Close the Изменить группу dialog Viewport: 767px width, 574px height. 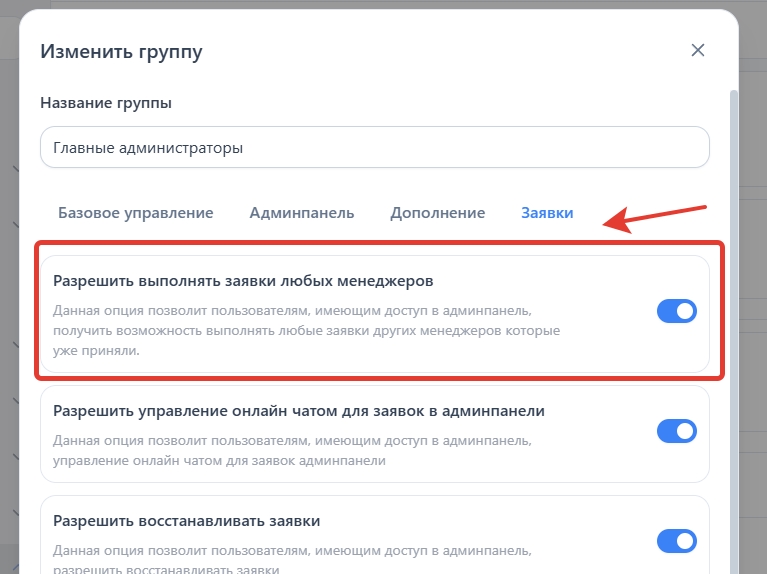pos(698,51)
